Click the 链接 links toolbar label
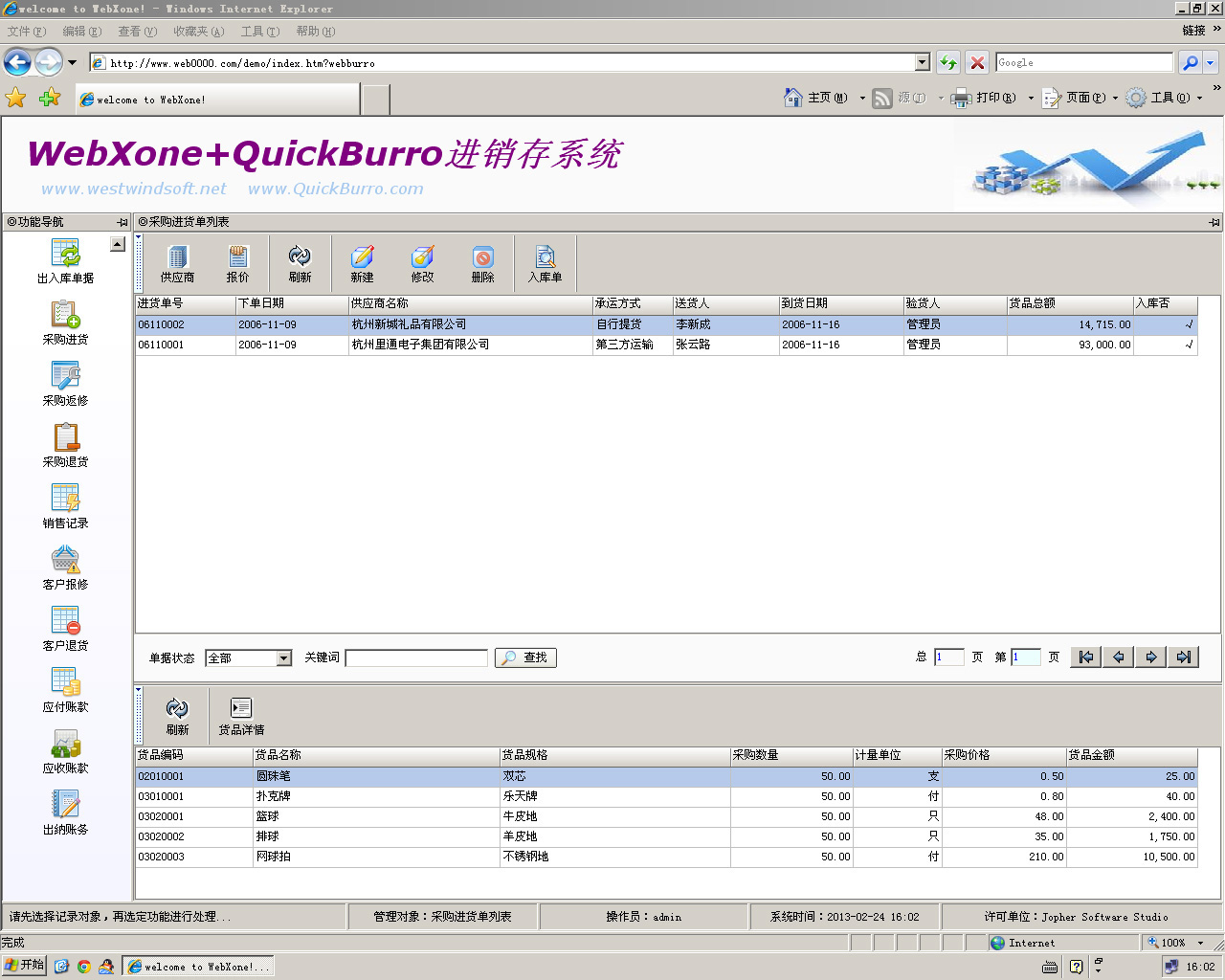The height and width of the screenshot is (980, 1225). (x=1193, y=31)
